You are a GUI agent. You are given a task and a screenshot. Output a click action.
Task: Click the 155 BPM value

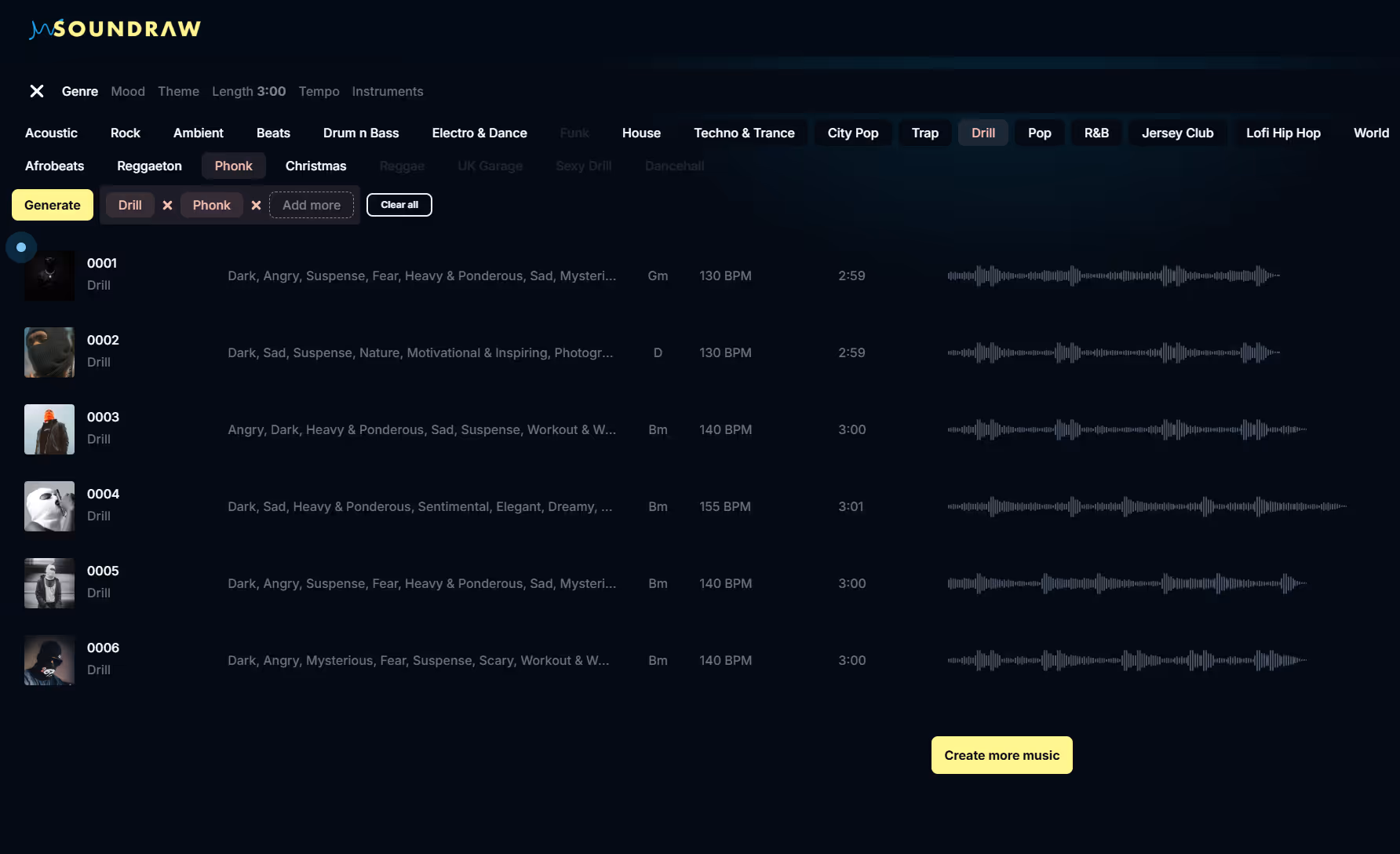pyautogui.click(x=725, y=506)
